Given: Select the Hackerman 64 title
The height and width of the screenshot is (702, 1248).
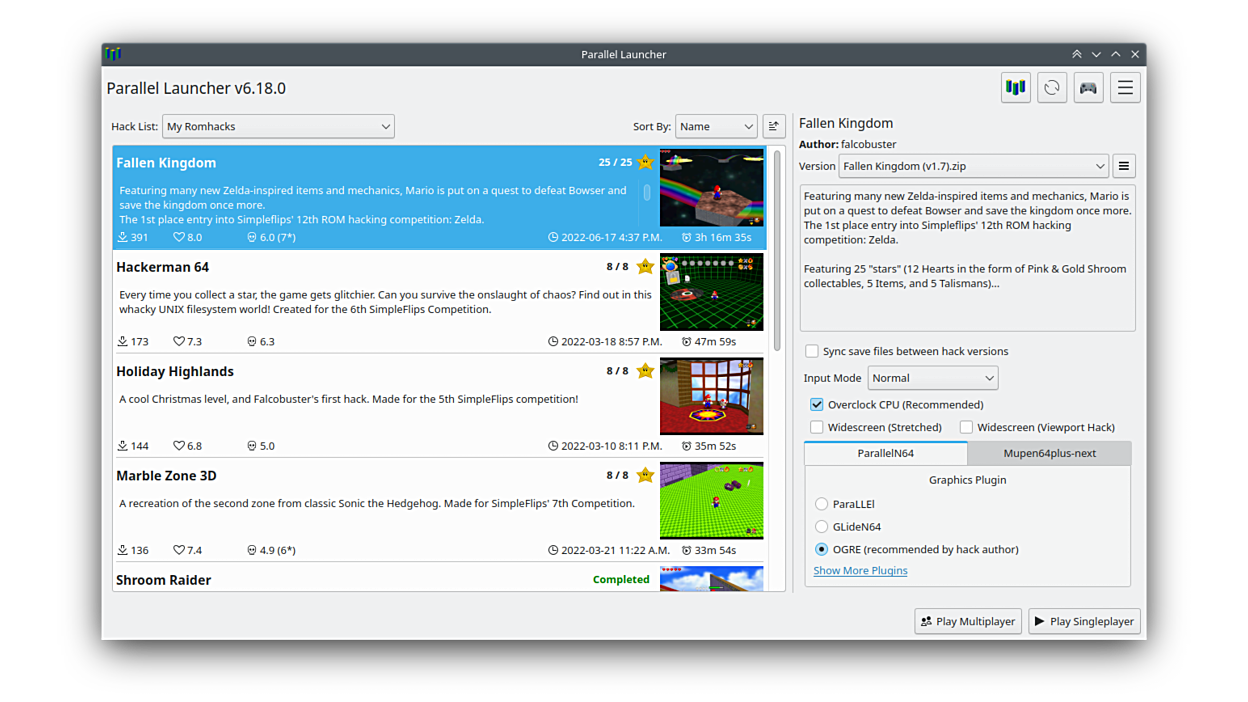Looking at the screenshot, I should click(162, 267).
